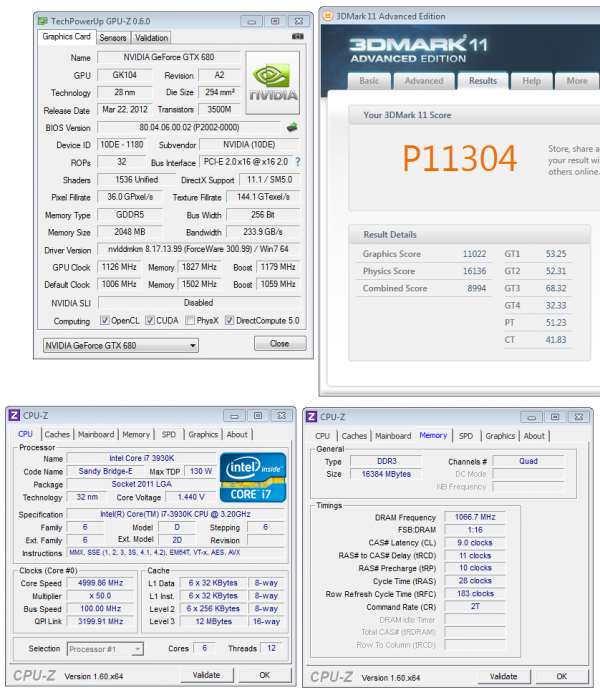Open the Basic tab in 3DMark 11

pos(369,81)
